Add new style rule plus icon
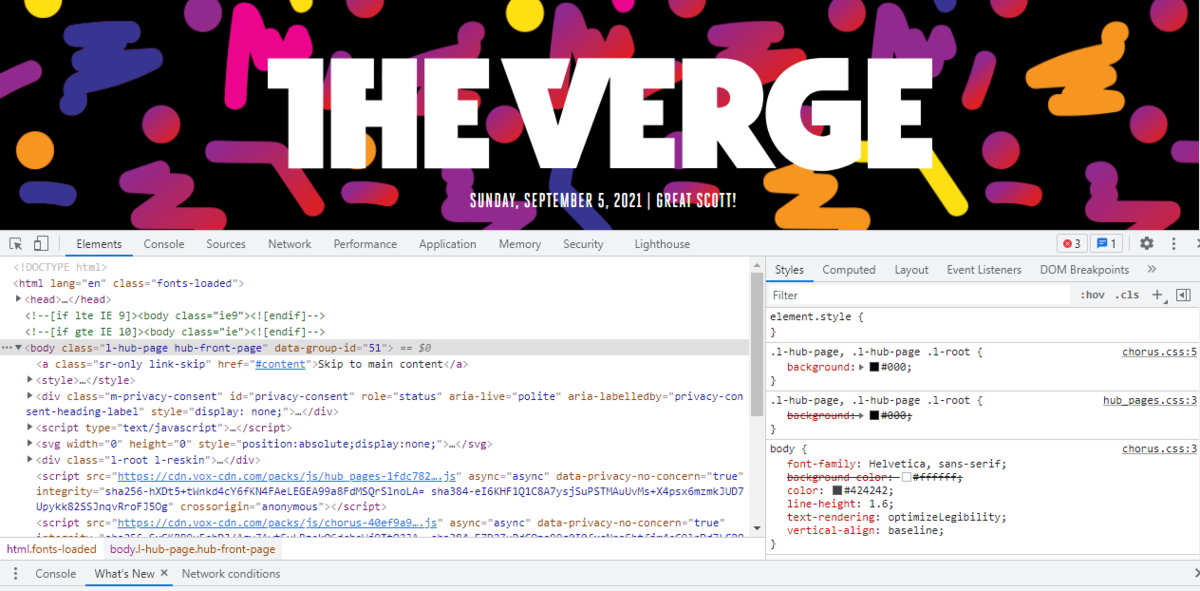Viewport: 1200px width, 591px height. 1157,295
